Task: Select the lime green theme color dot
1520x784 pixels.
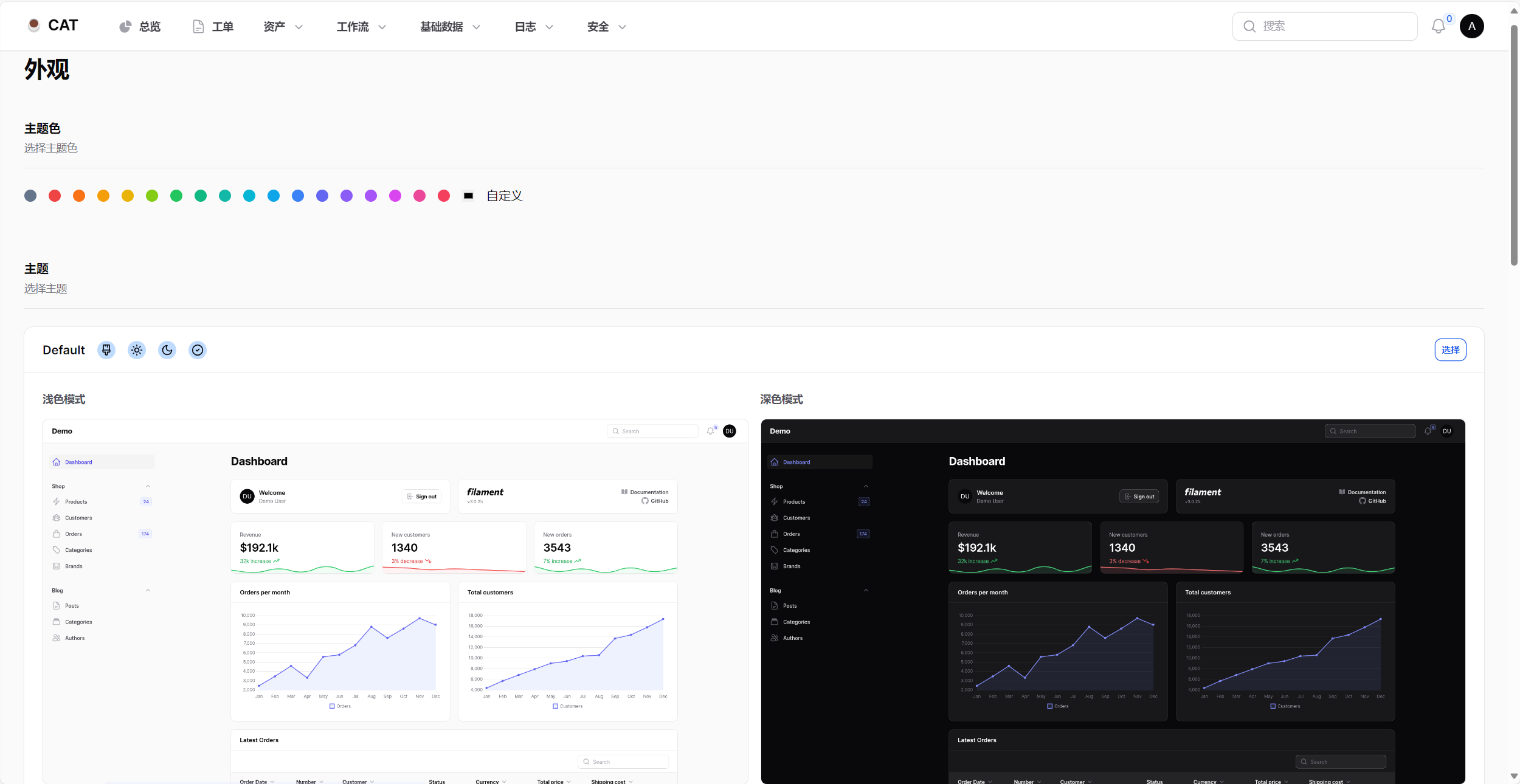Action: tap(152, 196)
